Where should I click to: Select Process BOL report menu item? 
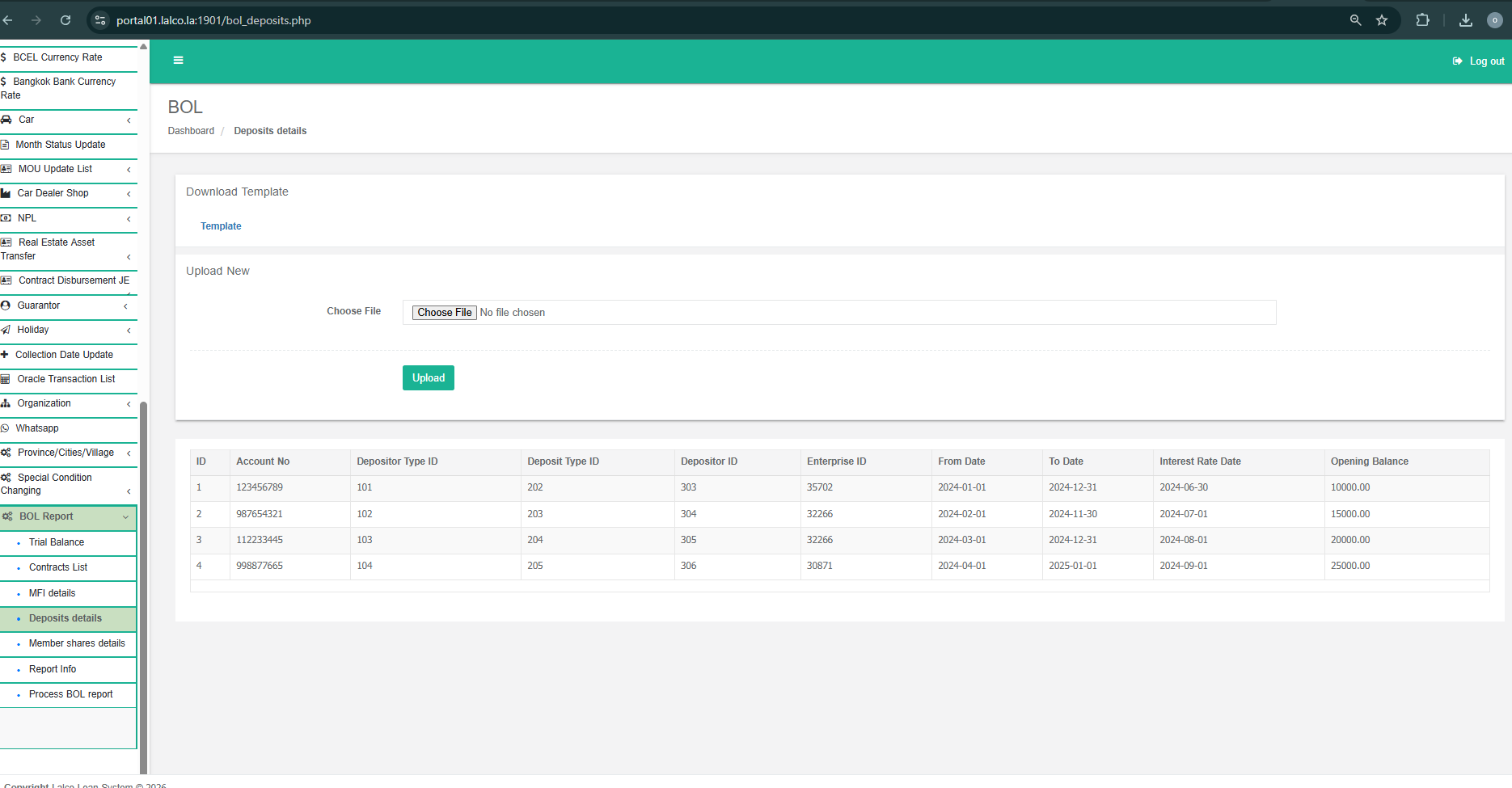71,694
